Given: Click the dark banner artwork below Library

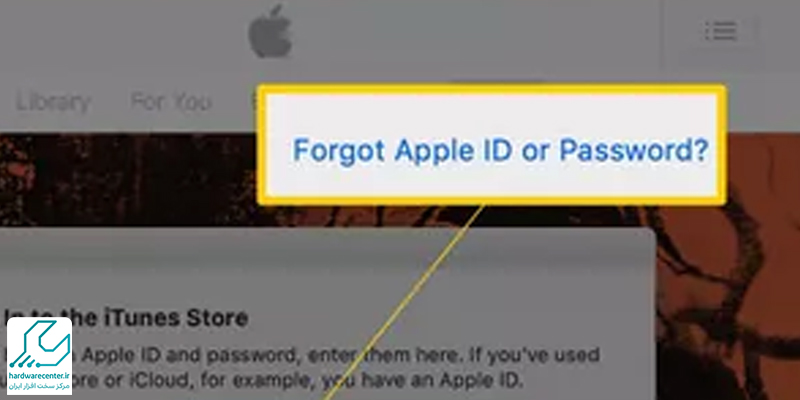Looking at the screenshot, I should pyautogui.click(x=128, y=179).
